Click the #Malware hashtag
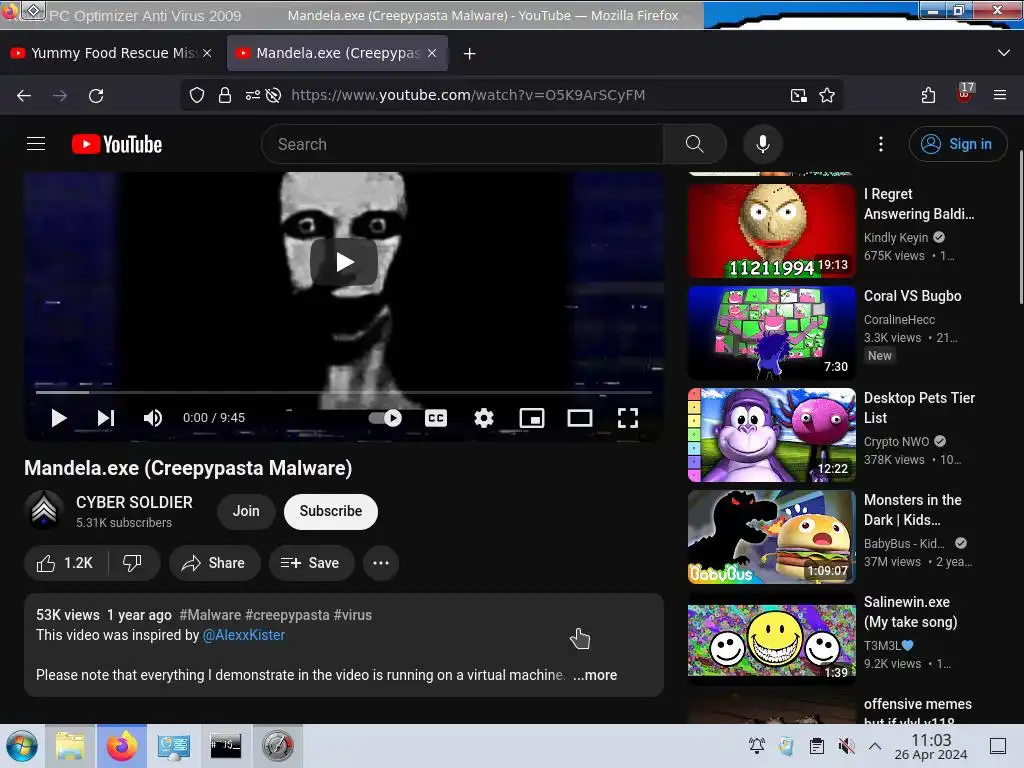The width and height of the screenshot is (1024, 768). 210,615
